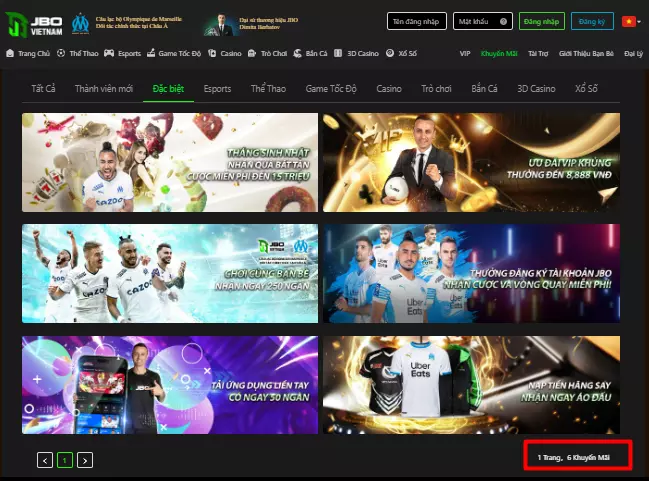This screenshot has height=481, width=649.
Task: Click the Olympique de Marseille crest icon
Action: (80, 24)
